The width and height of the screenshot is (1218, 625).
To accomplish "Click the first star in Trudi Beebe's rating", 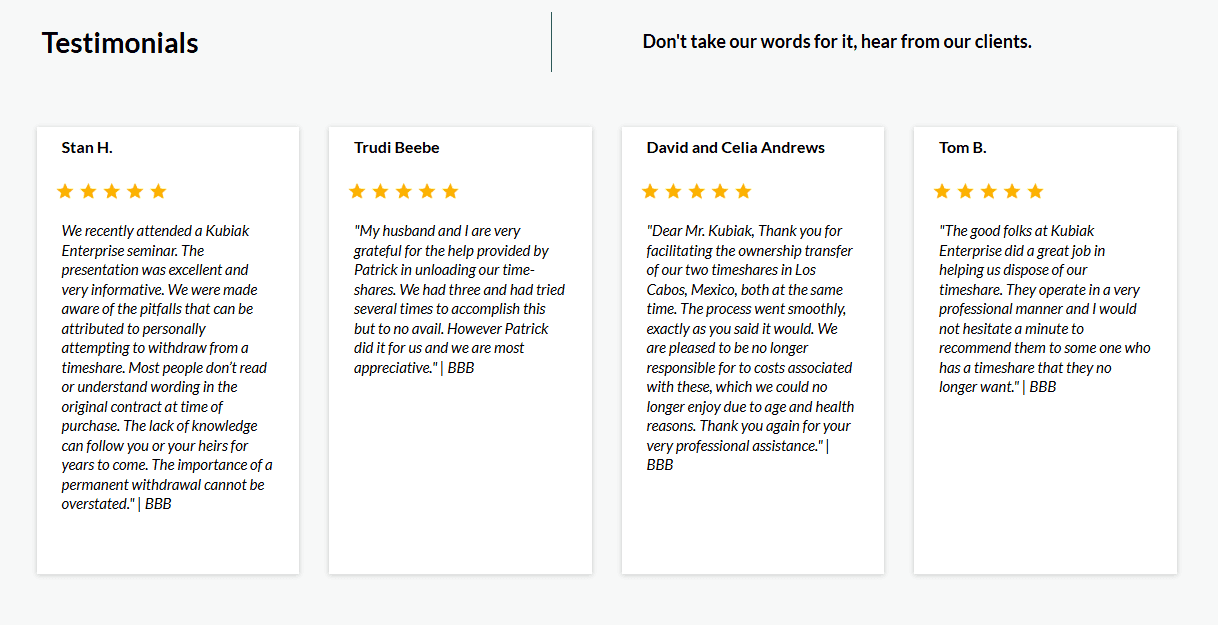I will (357, 191).
